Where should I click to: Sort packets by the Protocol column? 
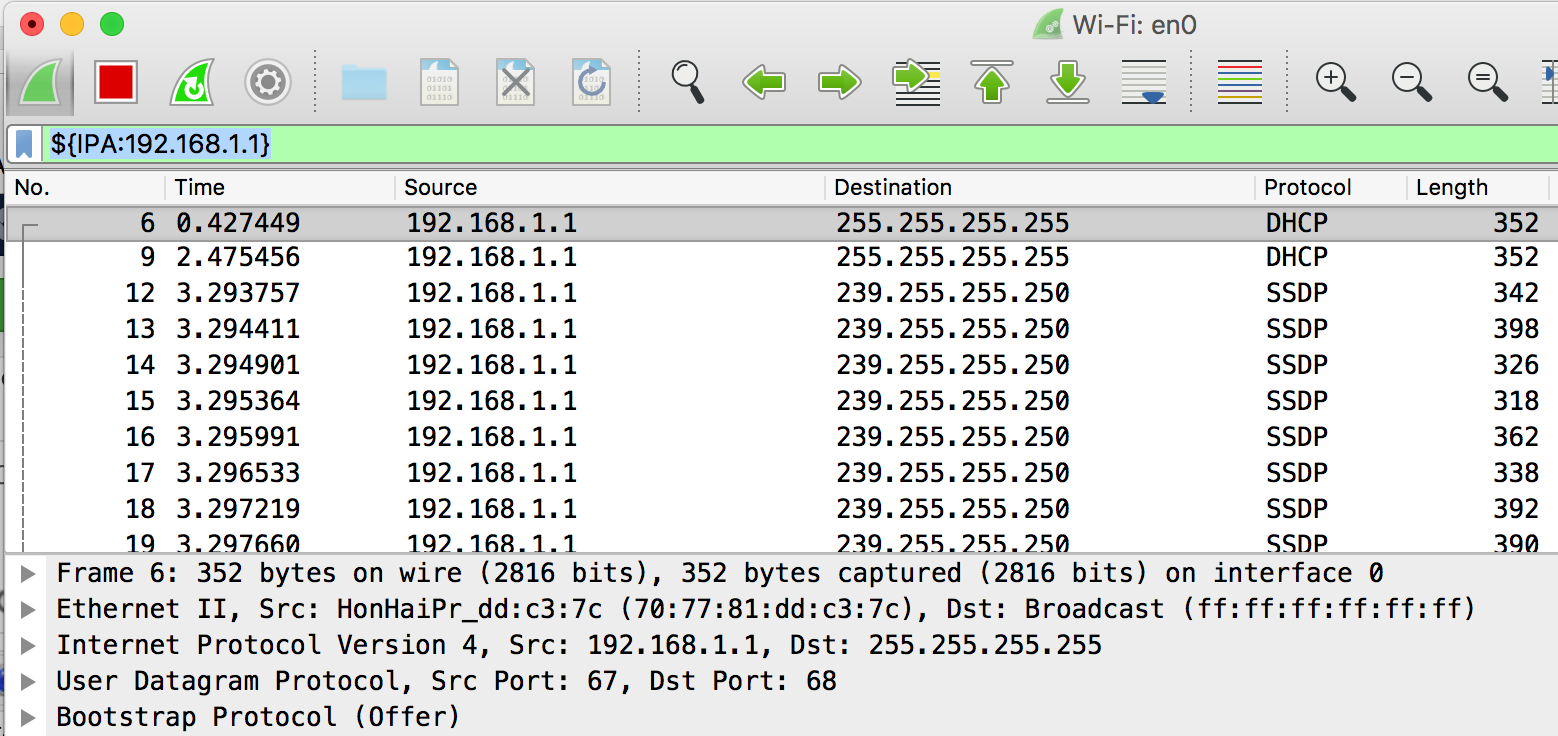click(1307, 188)
